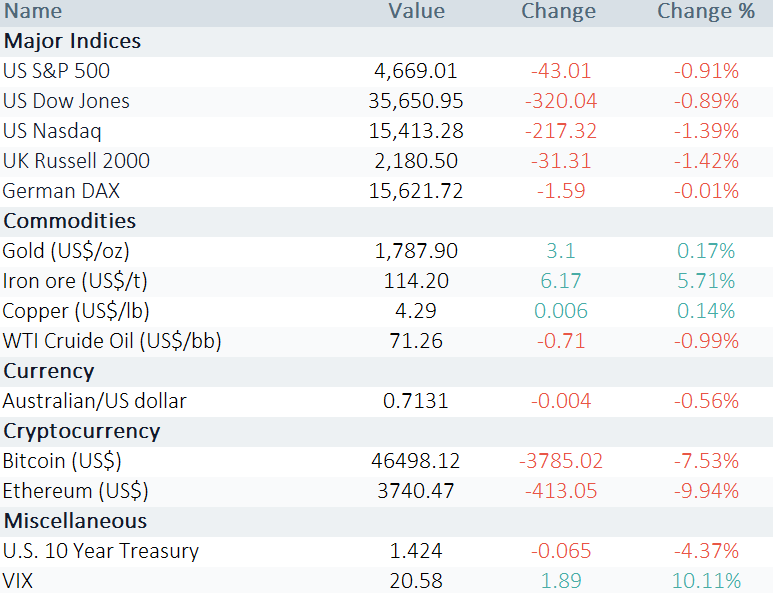Select the Gold (US$/oz) row label
Viewport: 773px width, 593px height.
pos(66,252)
